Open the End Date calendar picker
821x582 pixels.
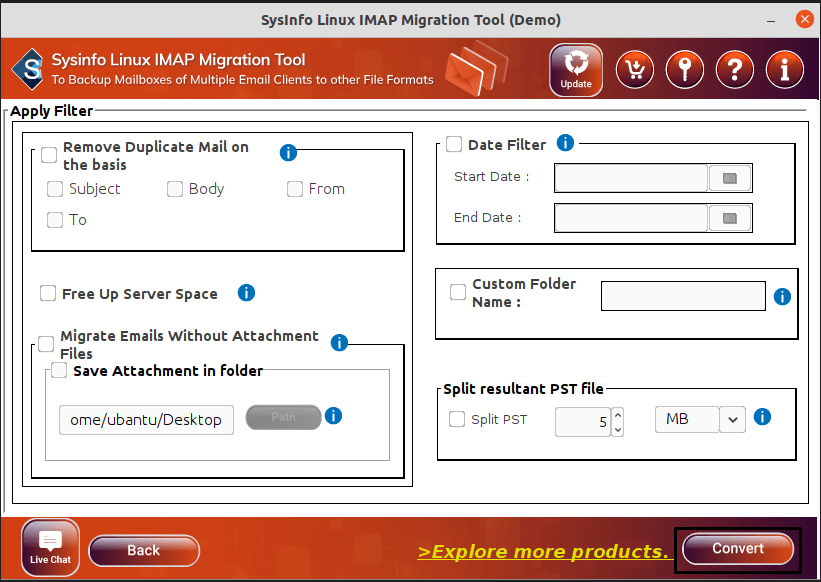[730, 218]
